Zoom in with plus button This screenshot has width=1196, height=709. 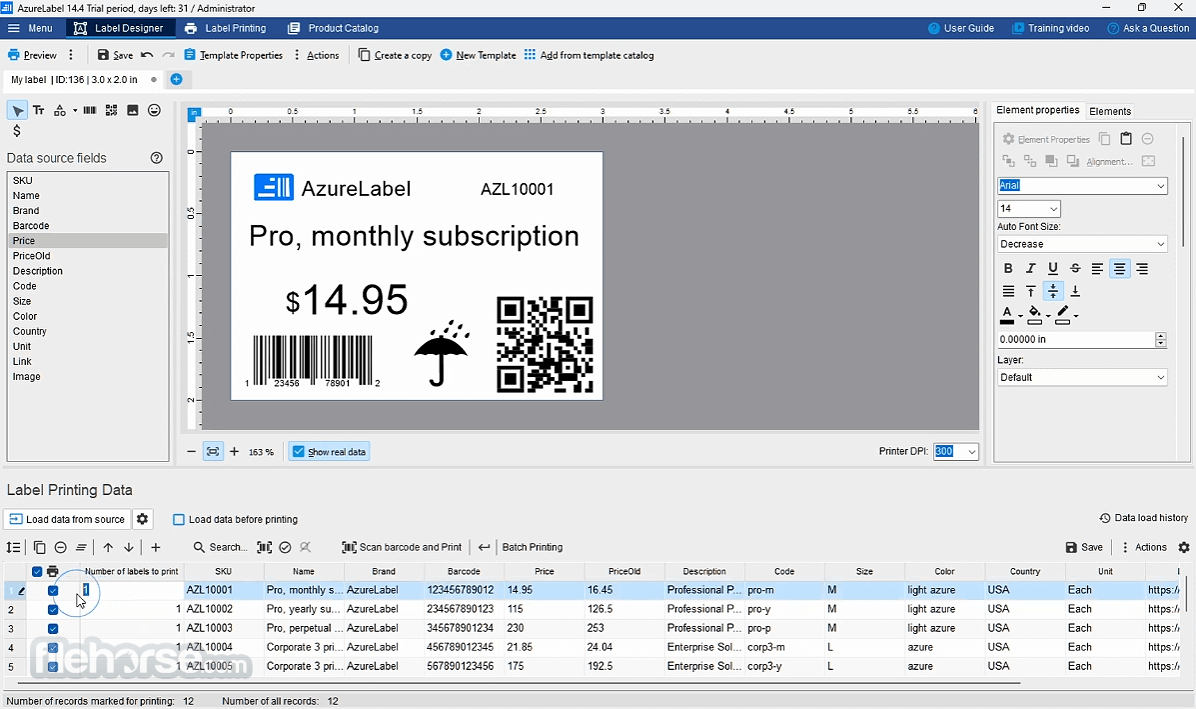click(234, 451)
